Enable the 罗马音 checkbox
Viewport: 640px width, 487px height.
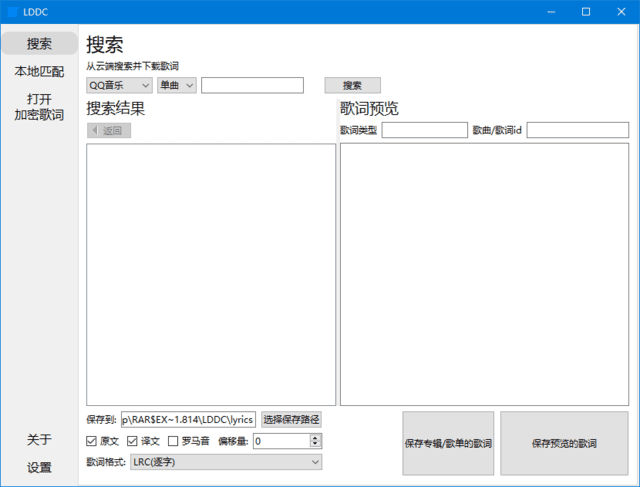(173, 441)
